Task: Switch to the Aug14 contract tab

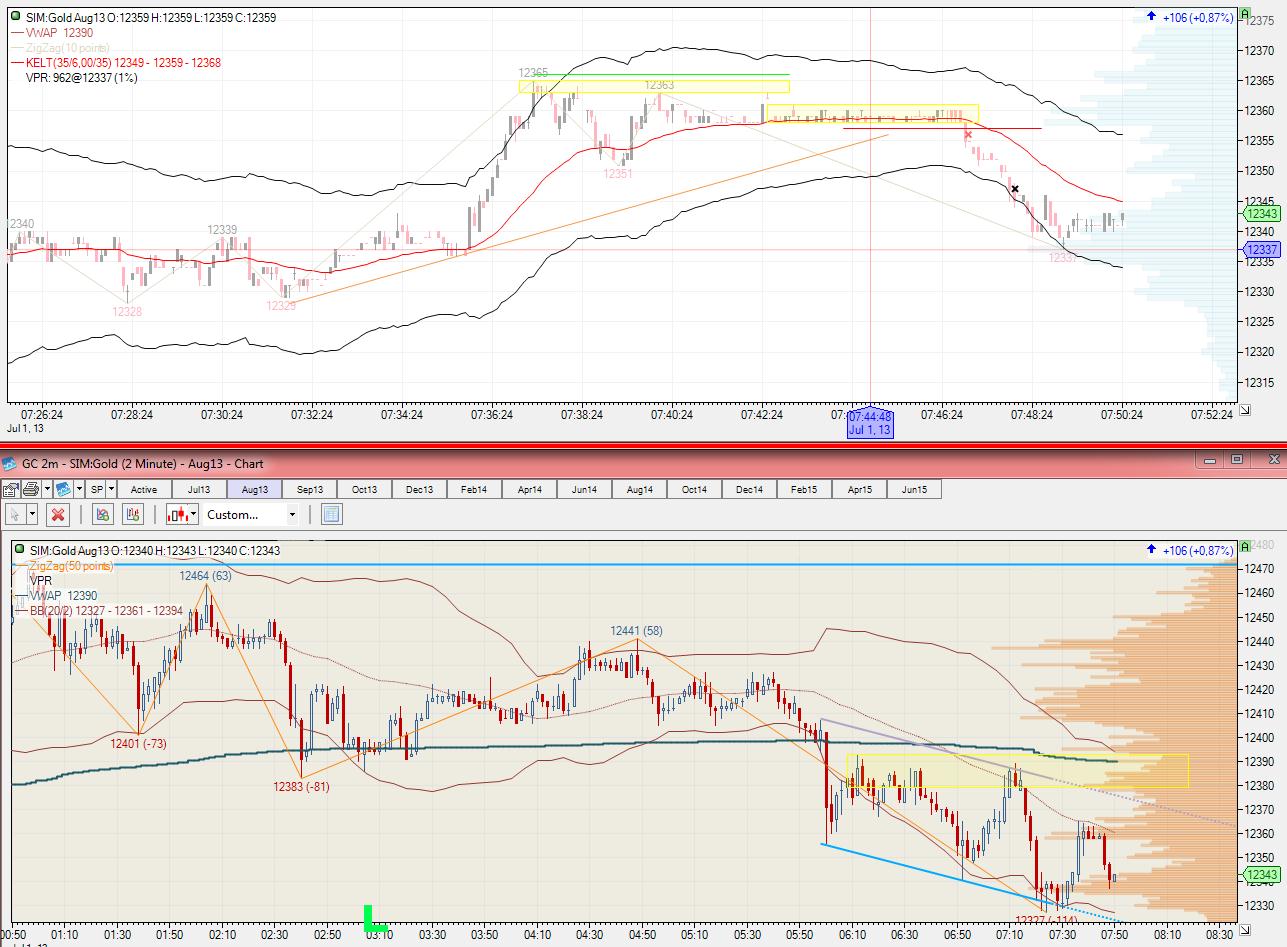Action: coord(639,489)
